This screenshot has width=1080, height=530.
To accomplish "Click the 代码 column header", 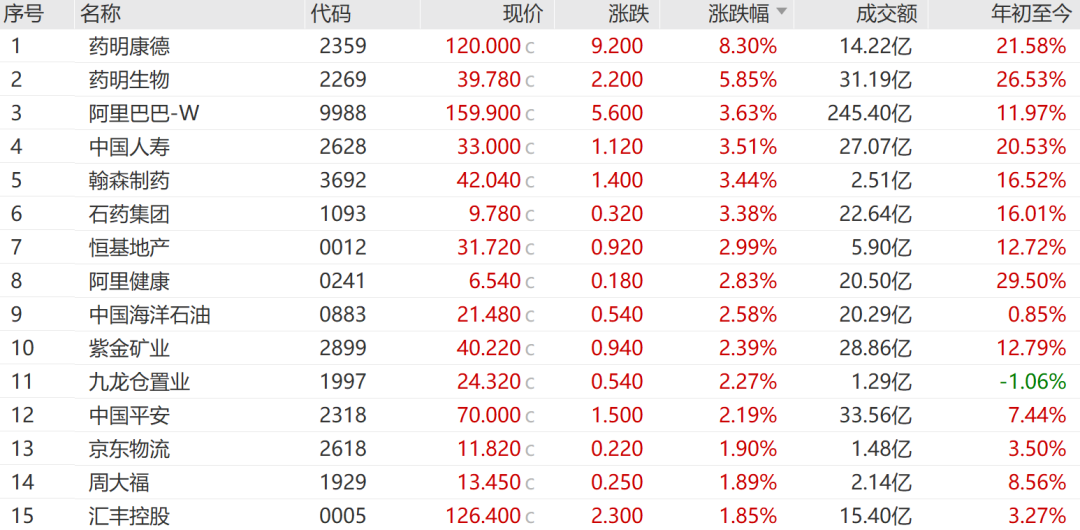I will [331, 14].
